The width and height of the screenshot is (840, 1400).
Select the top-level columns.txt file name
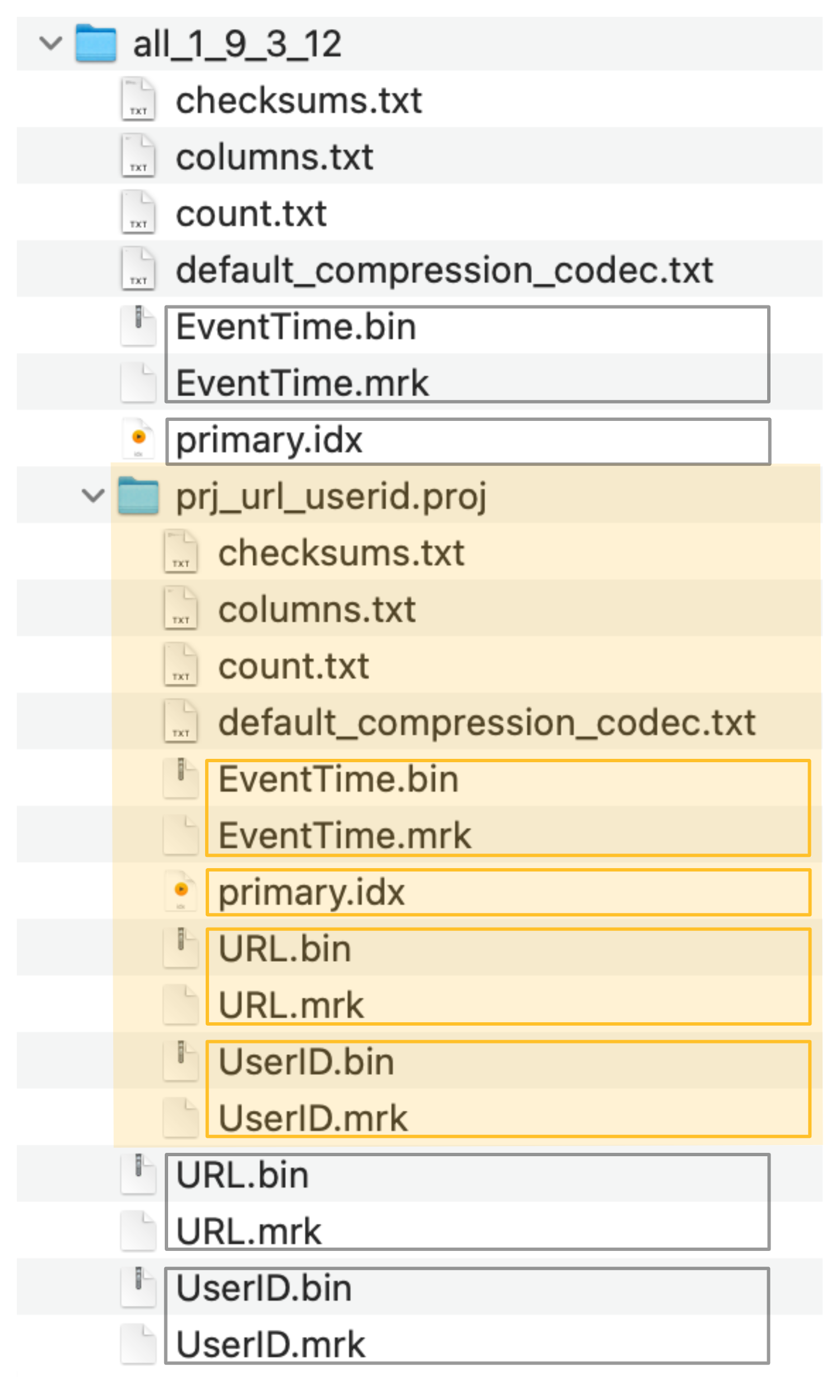[x=275, y=157]
